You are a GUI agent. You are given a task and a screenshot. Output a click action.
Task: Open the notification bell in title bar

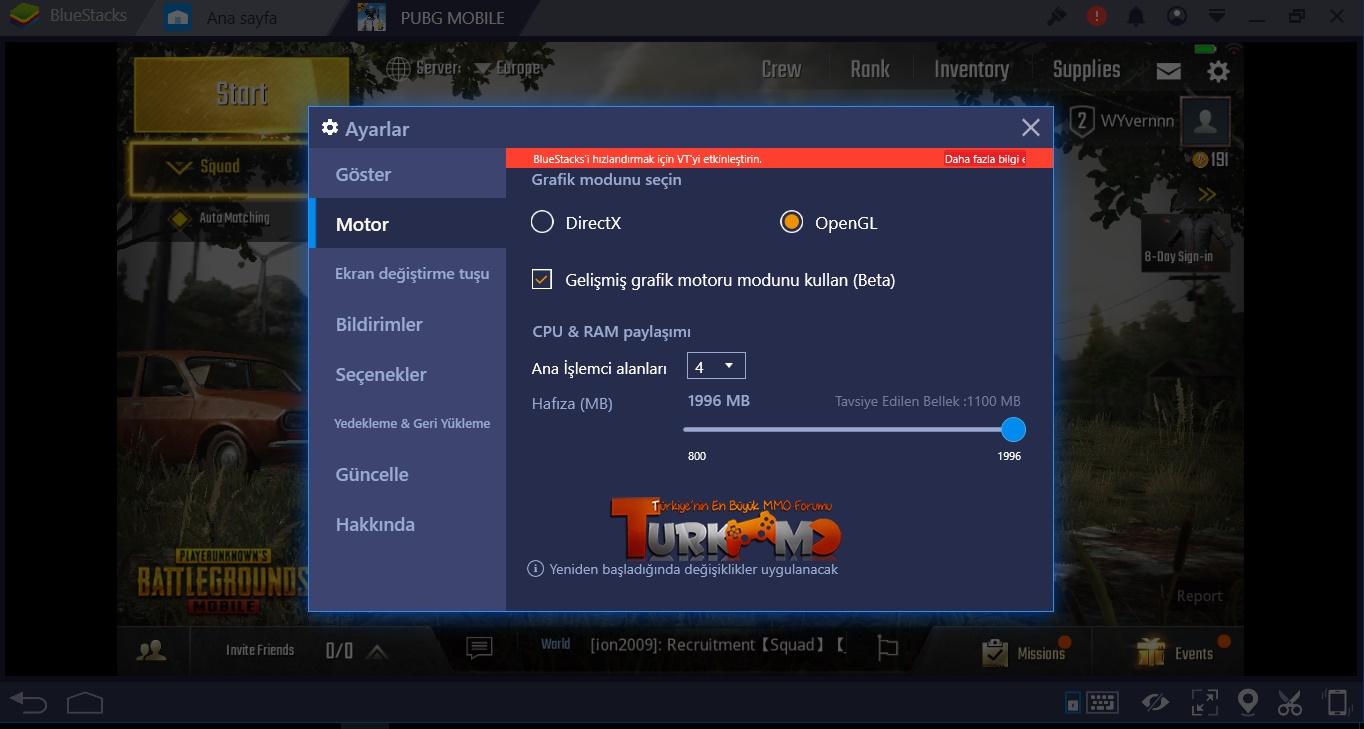click(x=1136, y=17)
